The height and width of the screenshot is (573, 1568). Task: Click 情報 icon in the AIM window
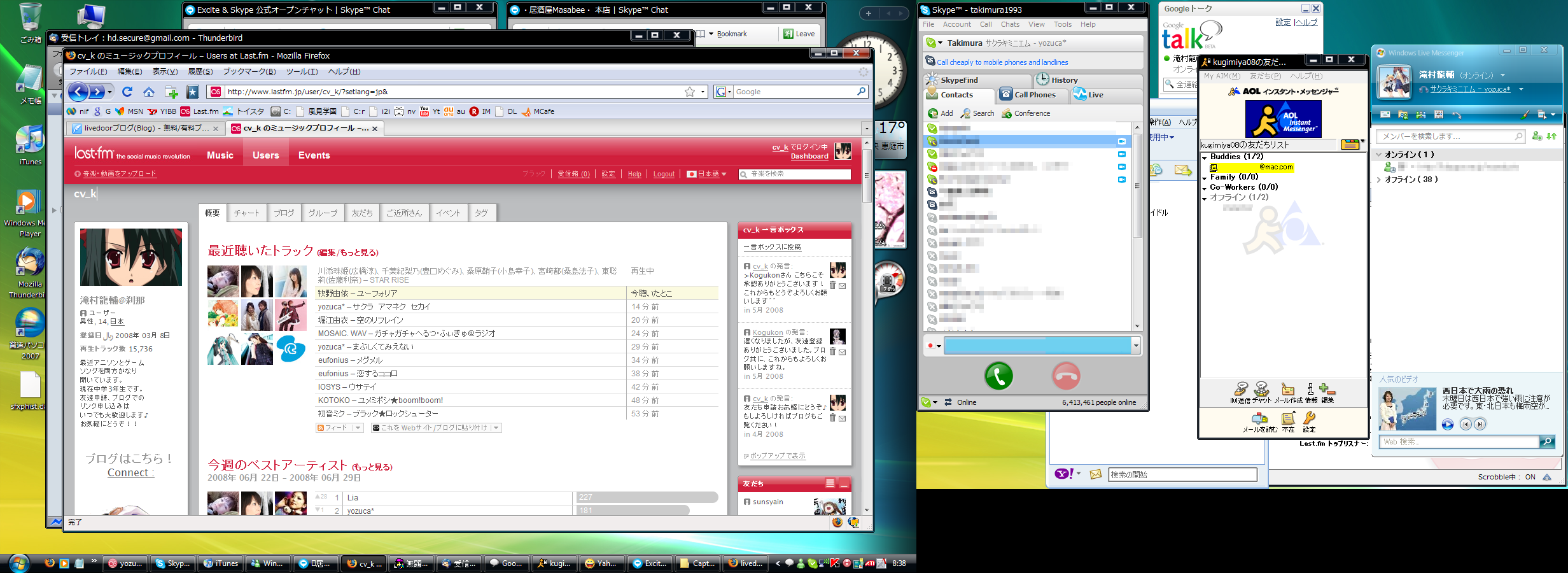(x=1311, y=392)
